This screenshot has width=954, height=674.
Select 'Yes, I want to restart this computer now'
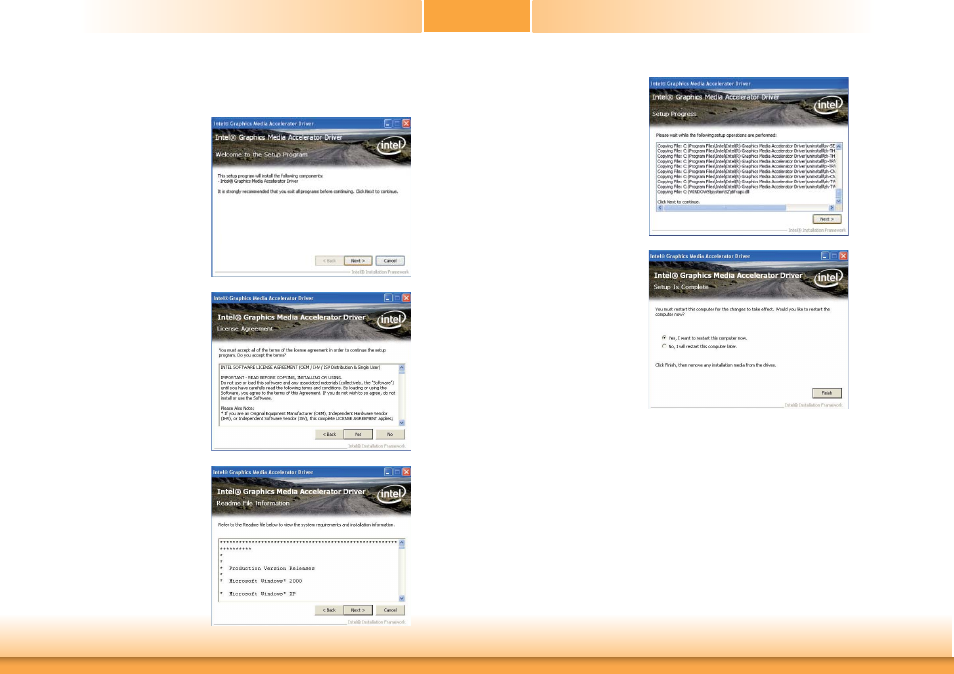point(665,338)
